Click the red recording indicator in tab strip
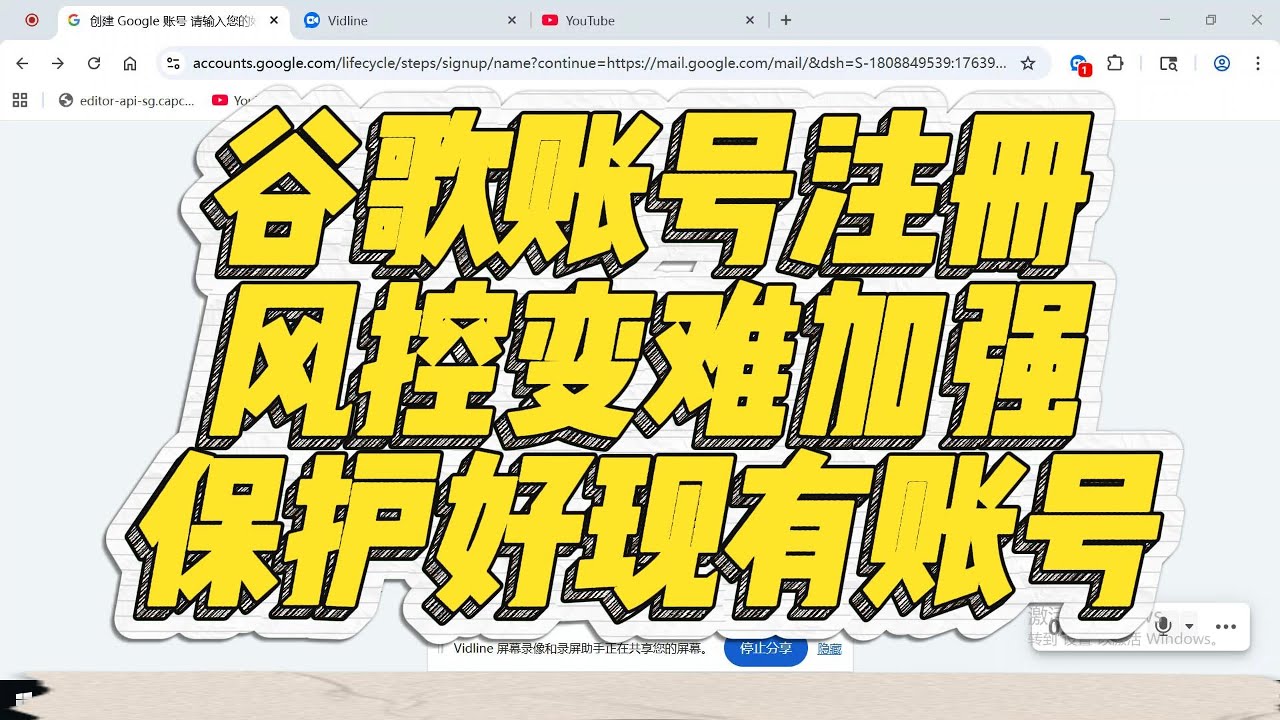 pos(31,20)
